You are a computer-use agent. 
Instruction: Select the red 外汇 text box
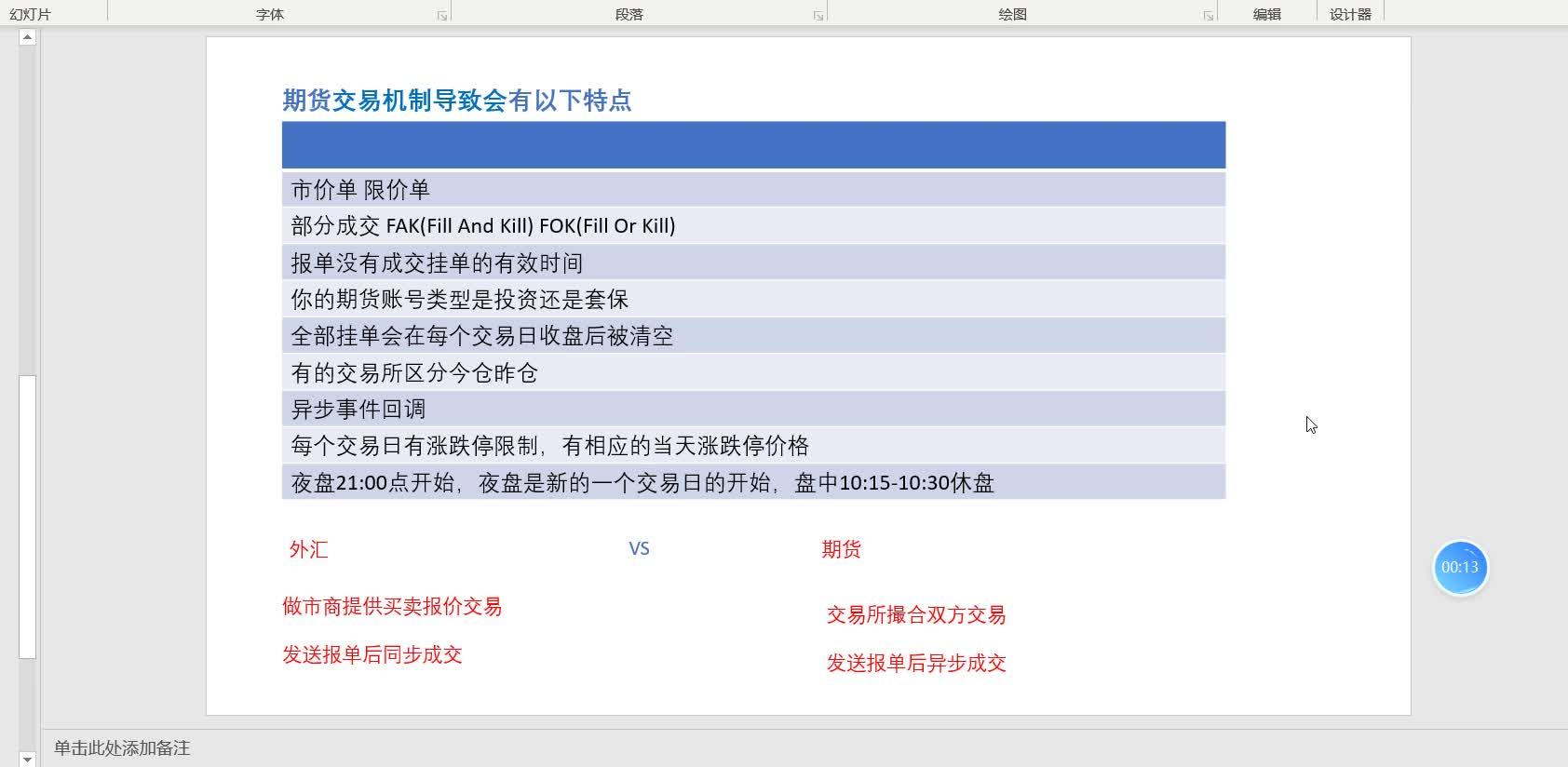[x=308, y=549]
